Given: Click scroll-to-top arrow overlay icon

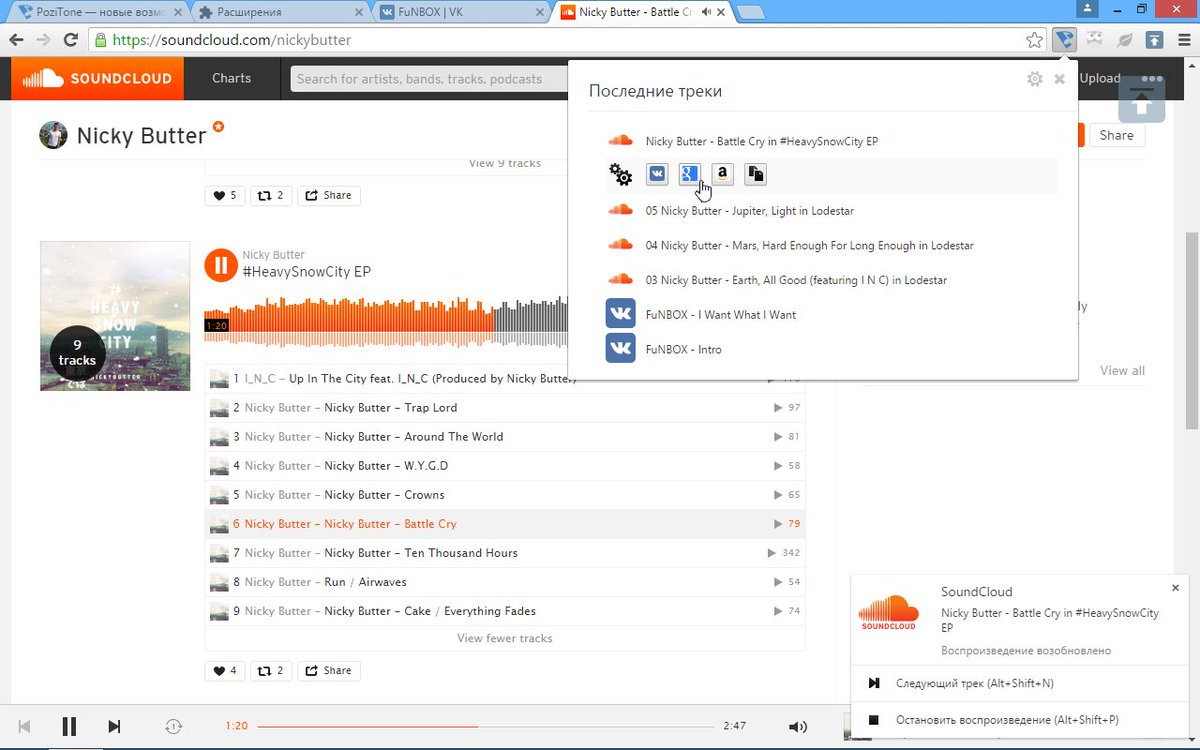Looking at the screenshot, I should [1142, 99].
